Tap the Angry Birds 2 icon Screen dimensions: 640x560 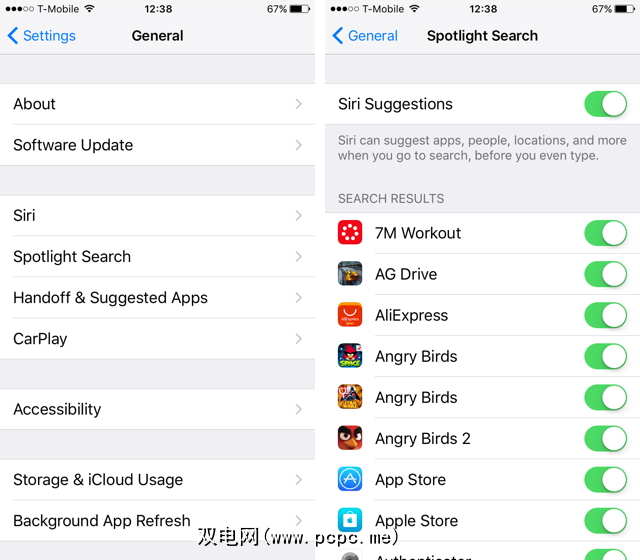click(350, 438)
